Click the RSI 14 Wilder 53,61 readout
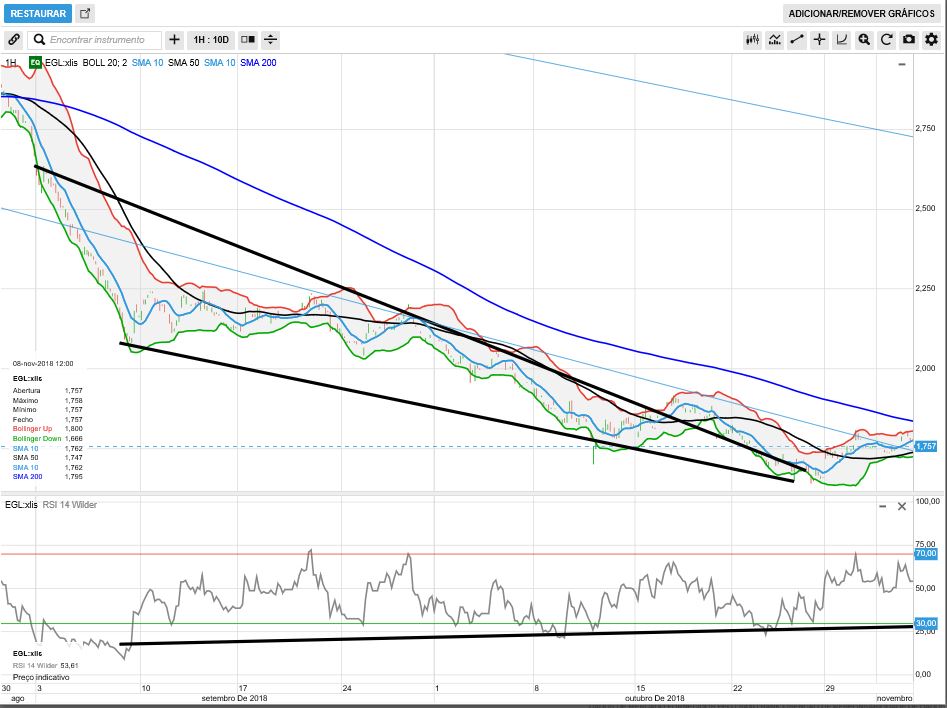This screenshot has height=708, width=947. [45, 665]
